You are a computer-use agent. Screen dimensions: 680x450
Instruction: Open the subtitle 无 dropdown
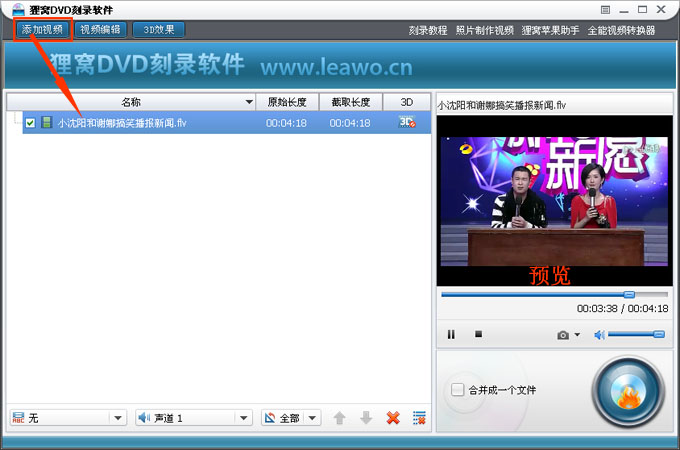[69, 418]
